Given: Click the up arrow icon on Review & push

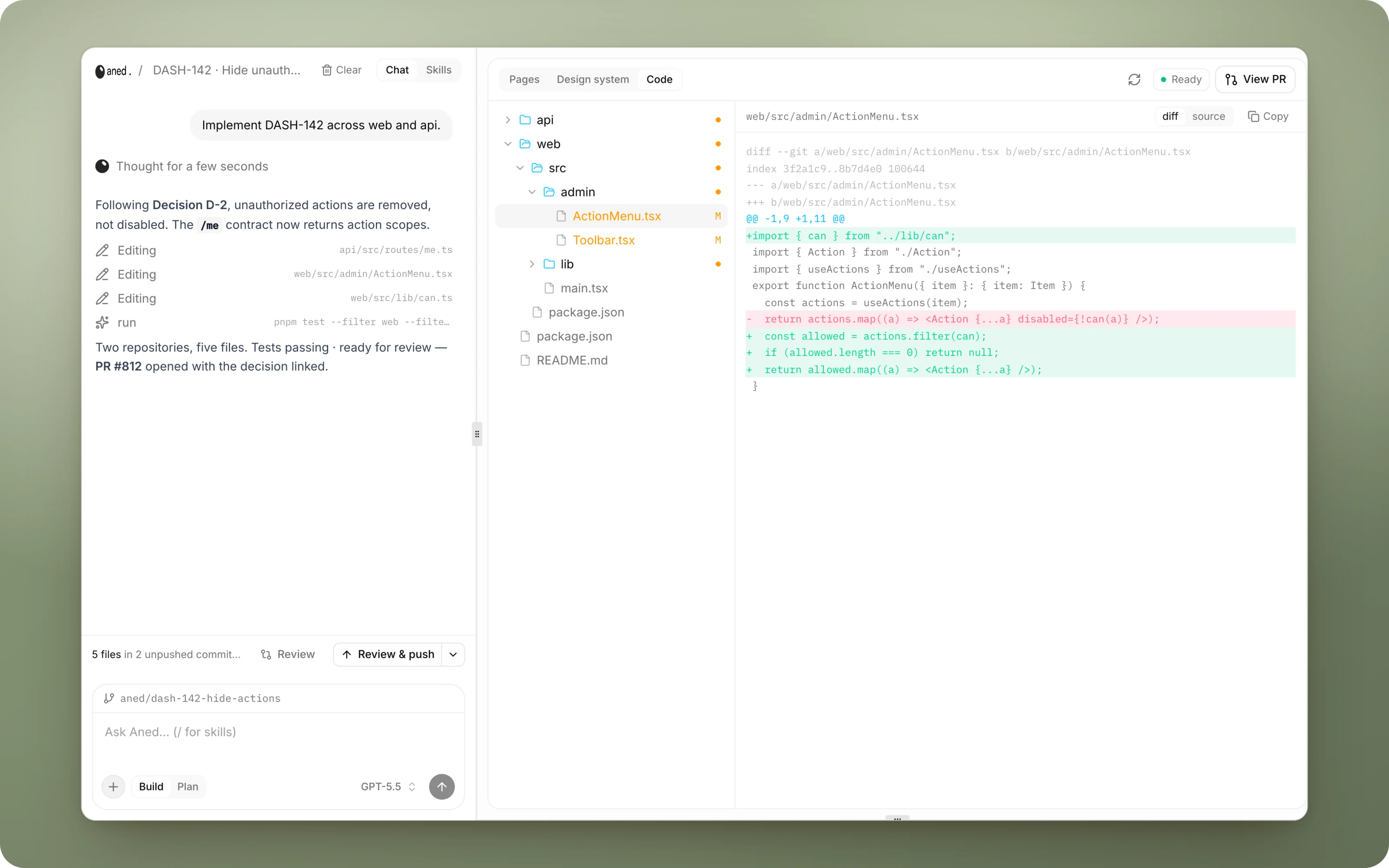Looking at the screenshot, I should coord(347,654).
